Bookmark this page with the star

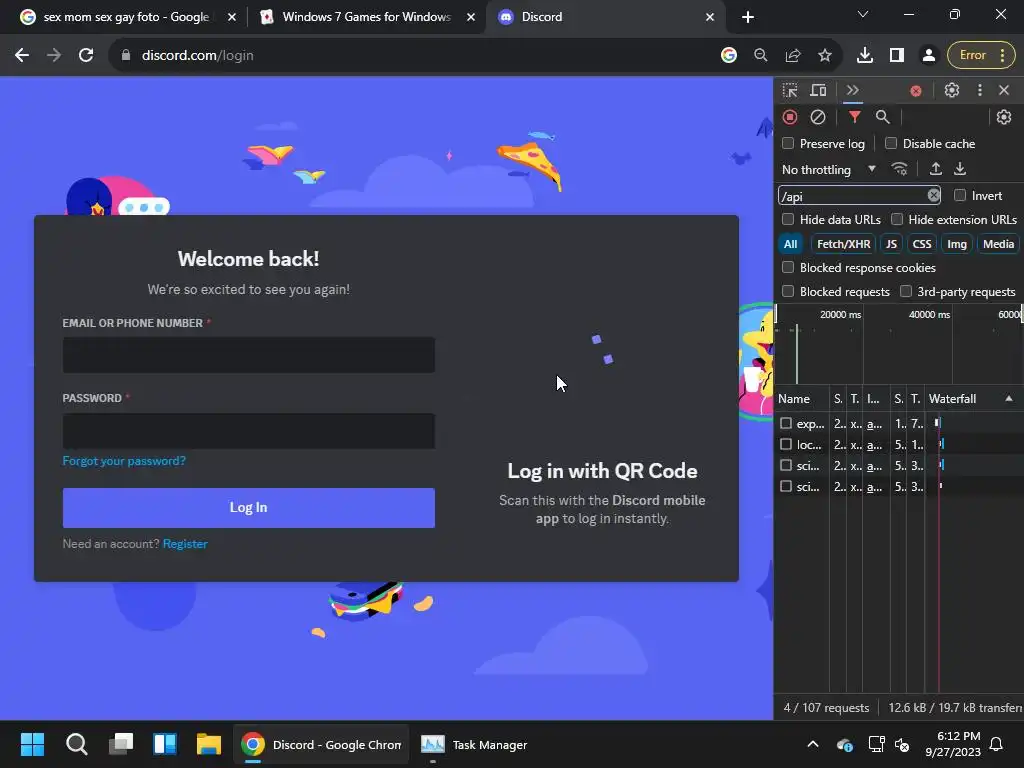tap(825, 56)
